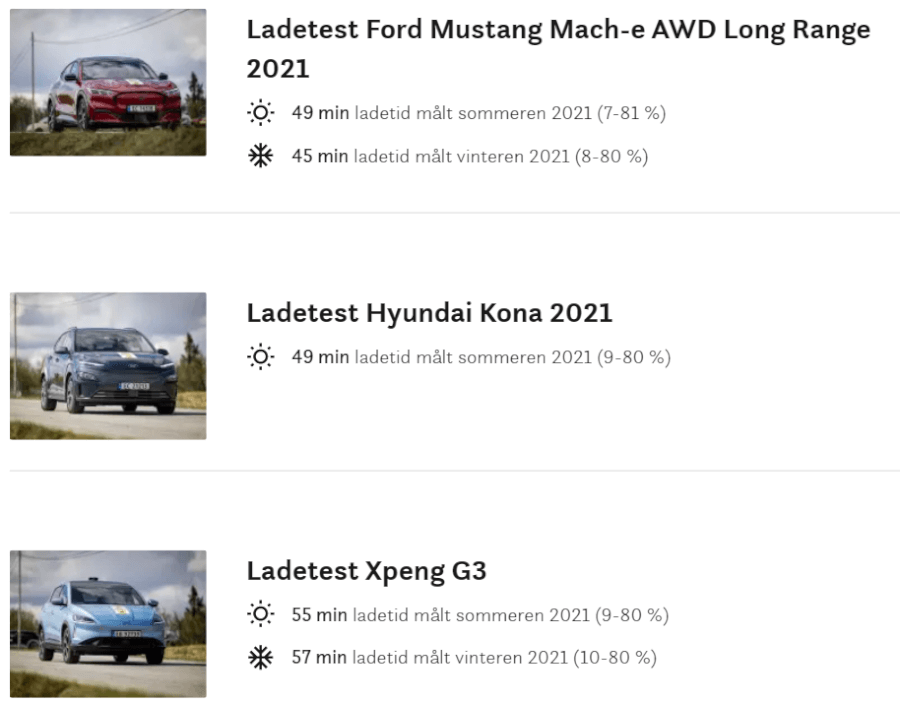Click the sun icon under Ford Mustang Mach-e
Image resolution: width=900 pixels, height=702 pixels.
260,113
